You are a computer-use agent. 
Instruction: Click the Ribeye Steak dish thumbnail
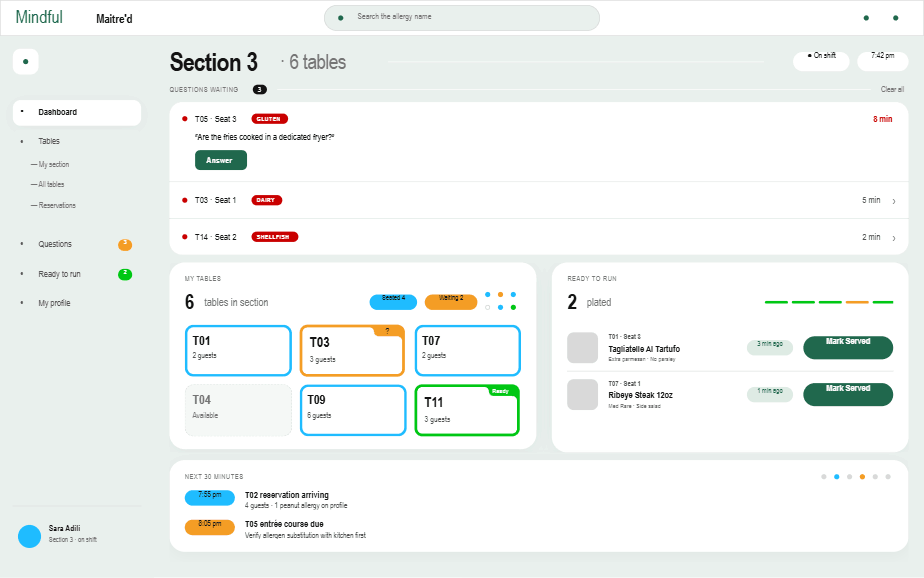click(582, 394)
